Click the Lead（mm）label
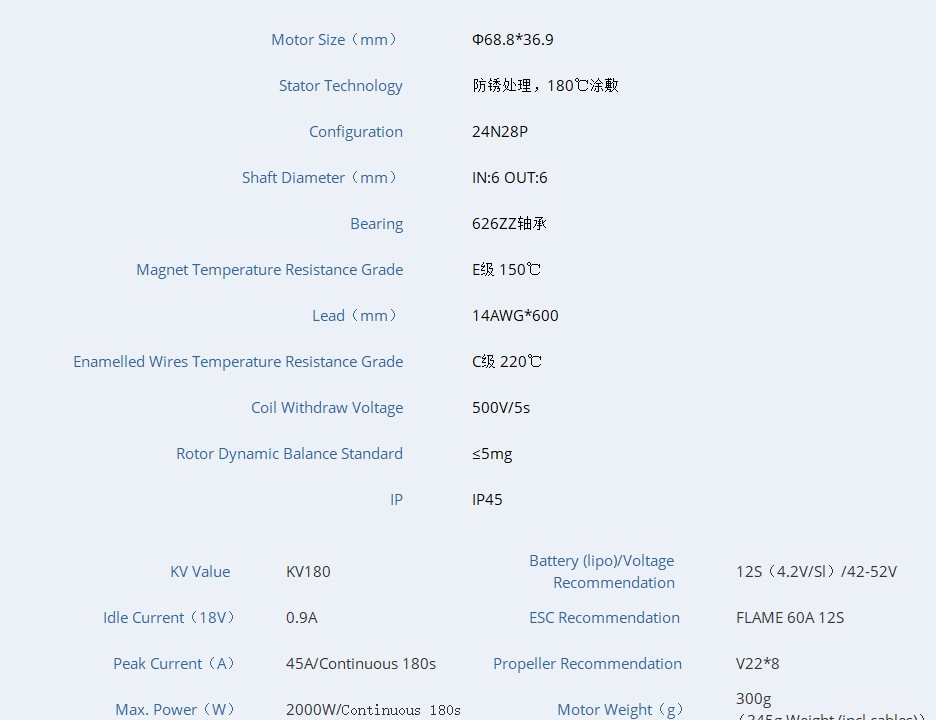Screen dimensions: 940x720 [x=355, y=315]
